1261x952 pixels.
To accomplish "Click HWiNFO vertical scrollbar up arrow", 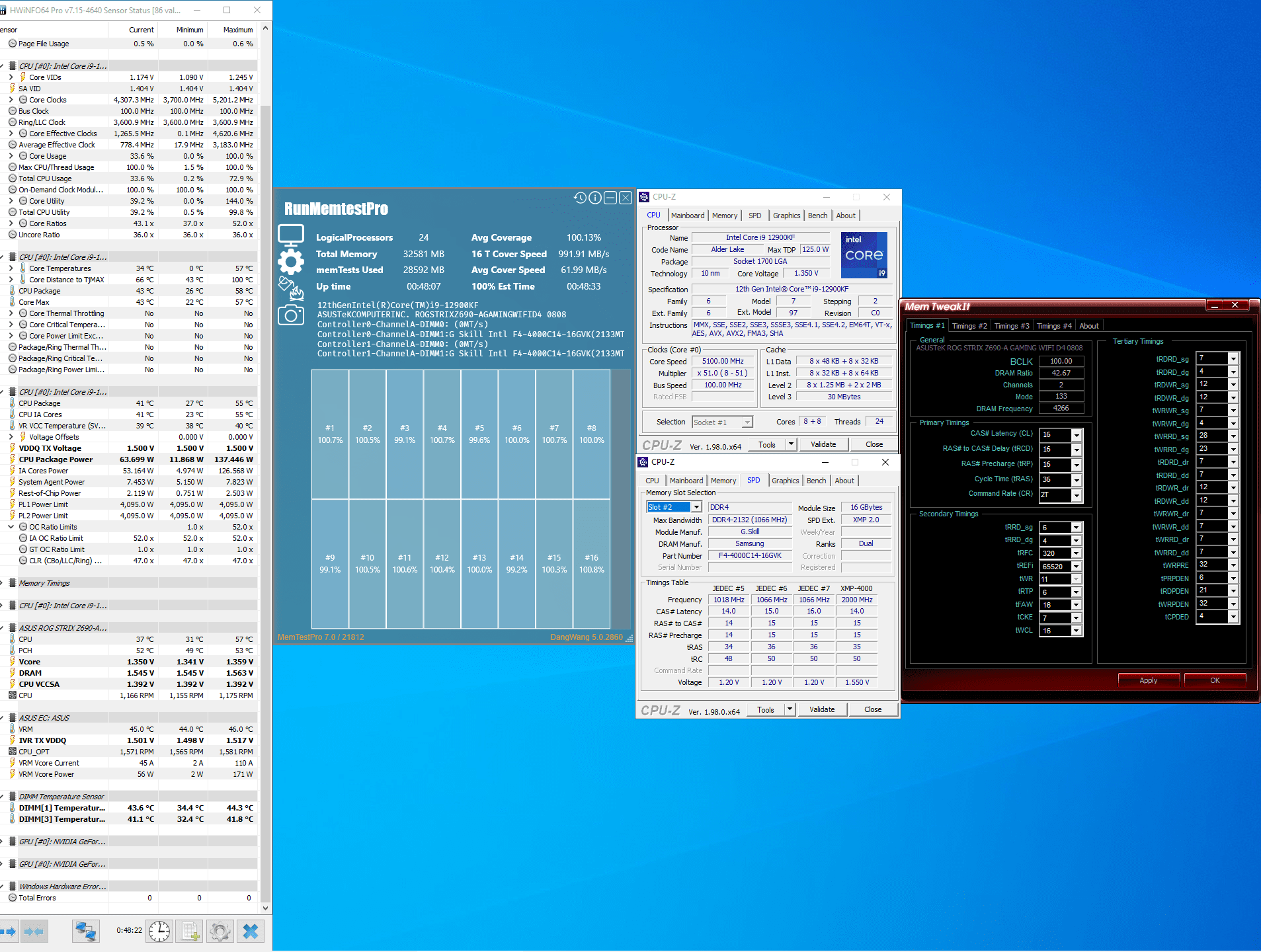I will point(265,28).
